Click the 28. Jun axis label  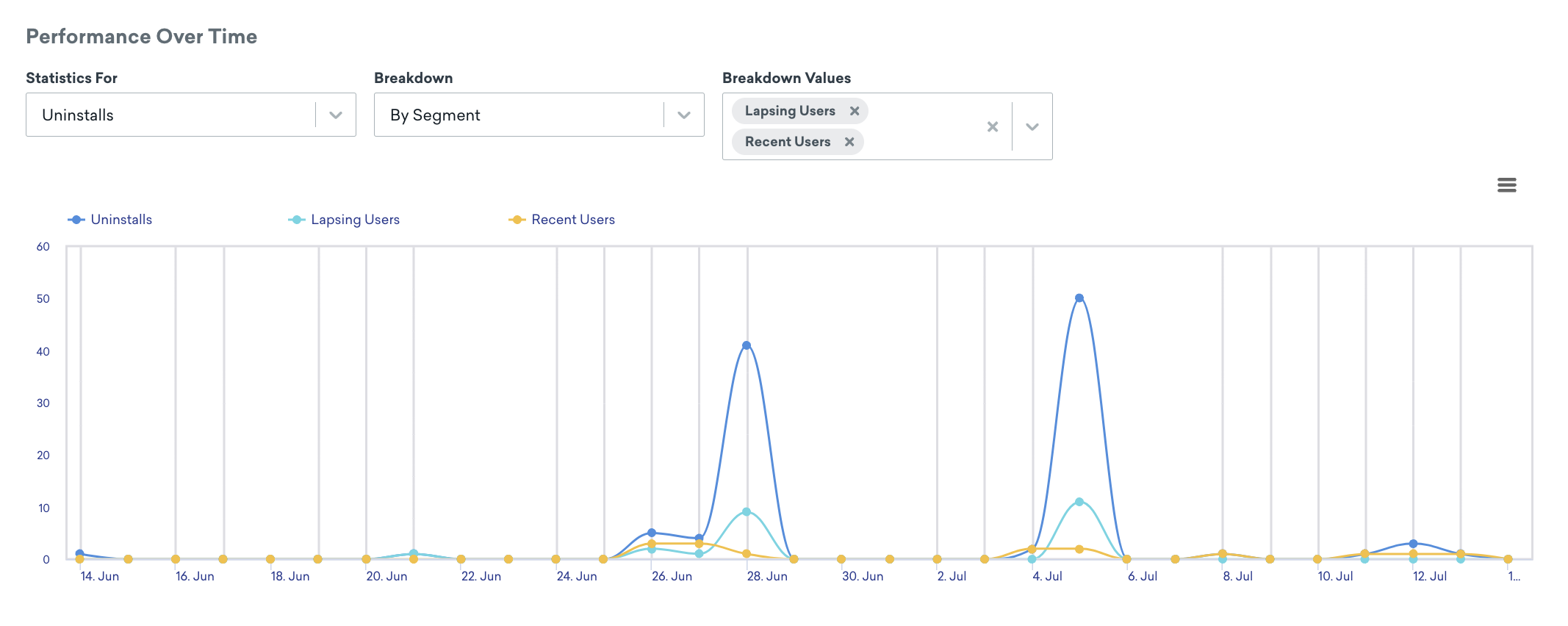pos(767,576)
